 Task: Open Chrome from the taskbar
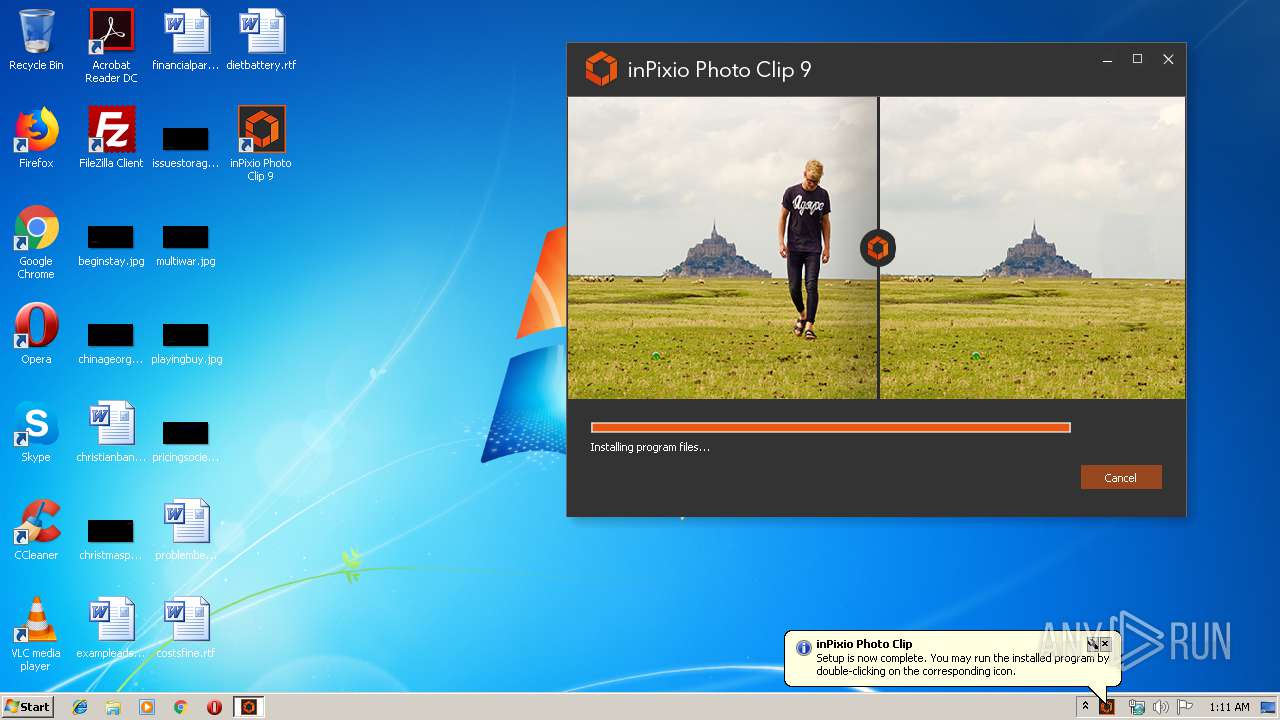[x=180, y=707]
